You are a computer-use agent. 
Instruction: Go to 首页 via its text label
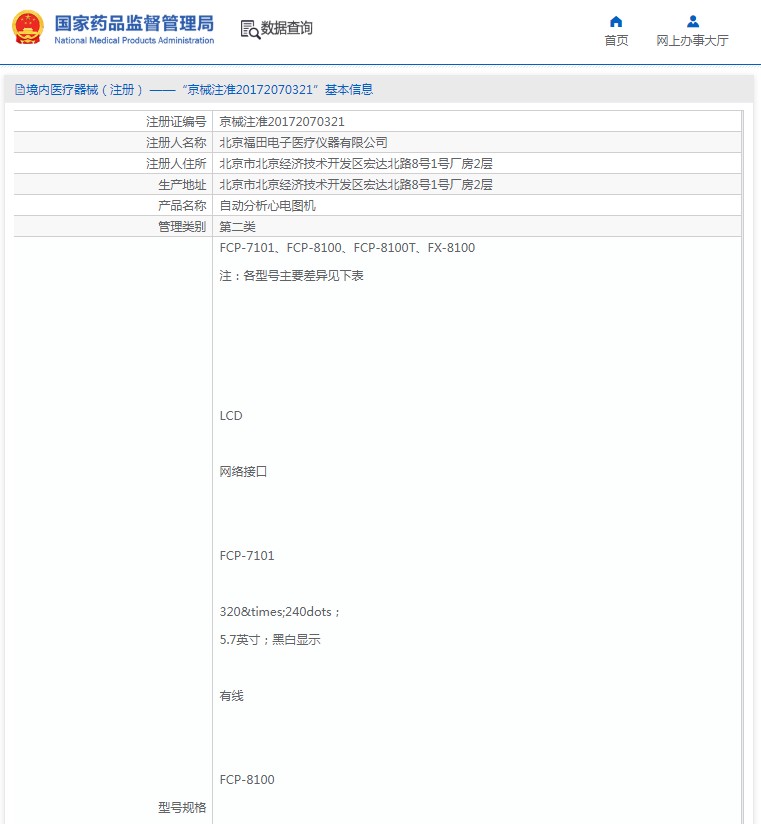616,41
